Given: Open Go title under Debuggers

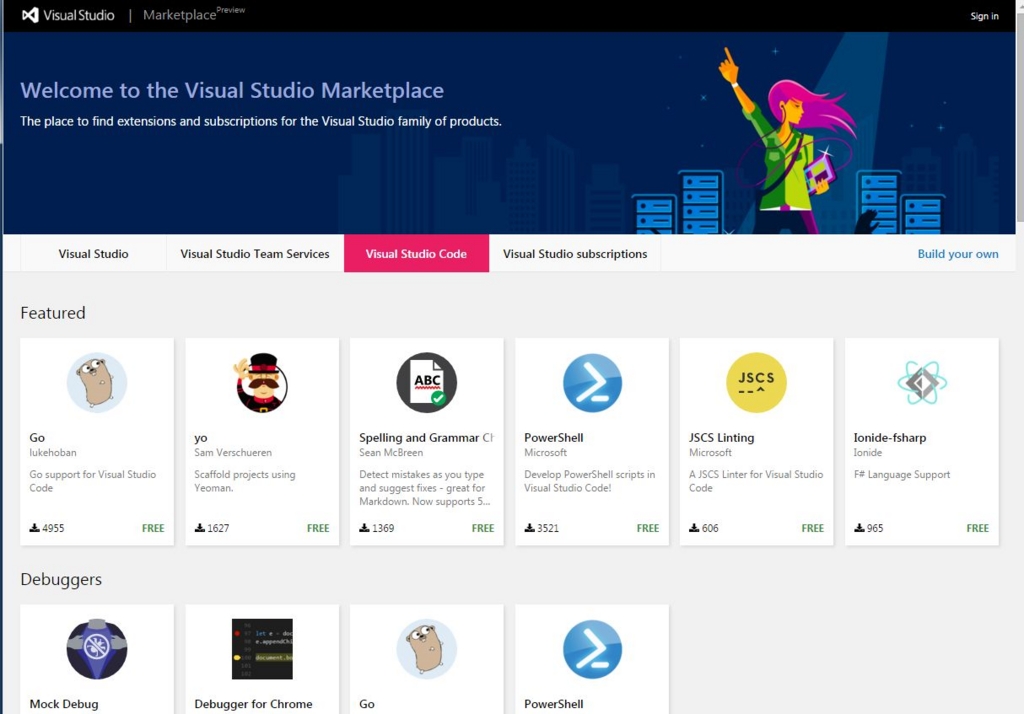Looking at the screenshot, I should (x=367, y=704).
